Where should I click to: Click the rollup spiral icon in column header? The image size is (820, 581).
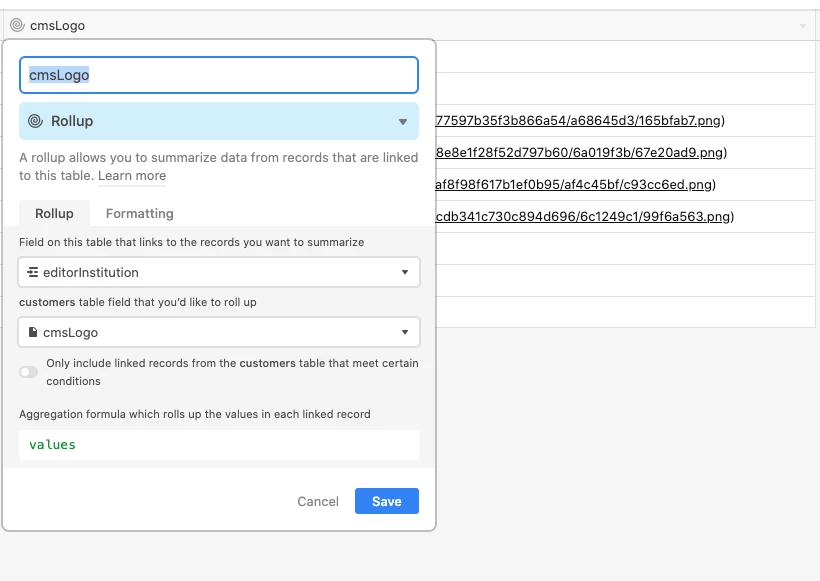coord(17,25)
